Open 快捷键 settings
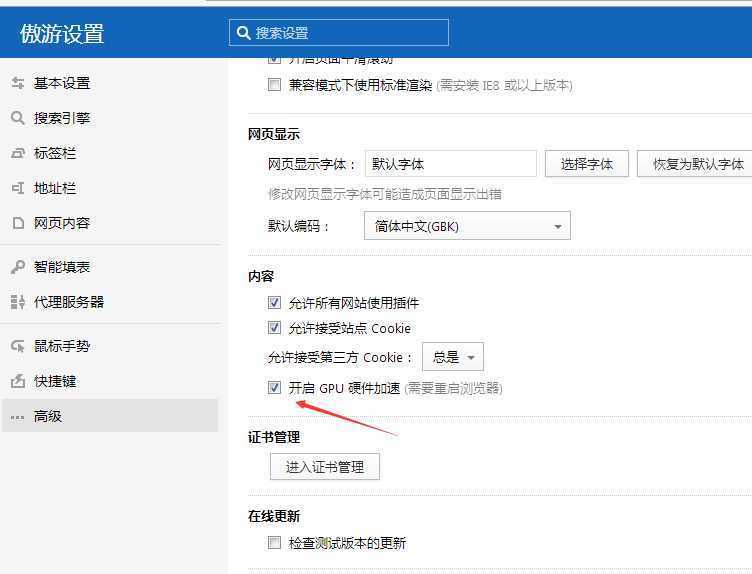The height and width of the screenshot is (574, 752). click(x=55, y=381)
